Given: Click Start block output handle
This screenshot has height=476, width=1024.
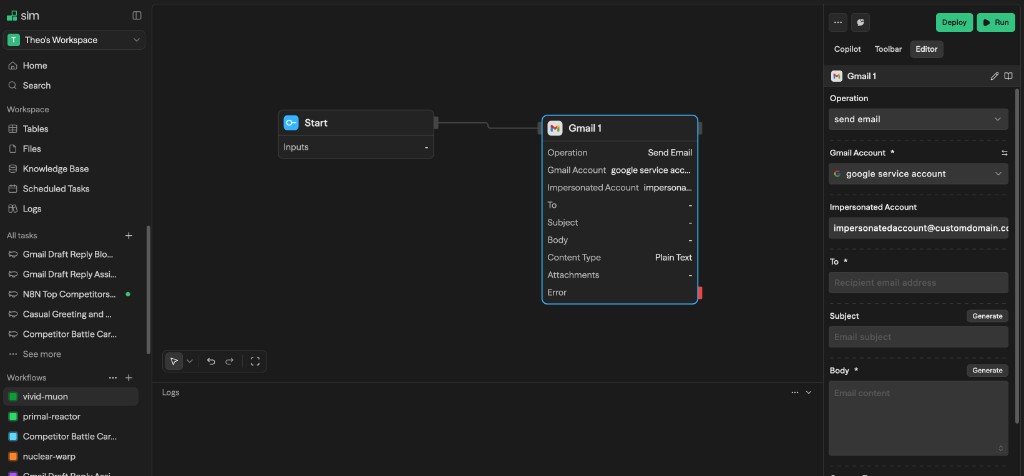Looking at the screenshot, I should pyautogui.click(x=436, y=122).
